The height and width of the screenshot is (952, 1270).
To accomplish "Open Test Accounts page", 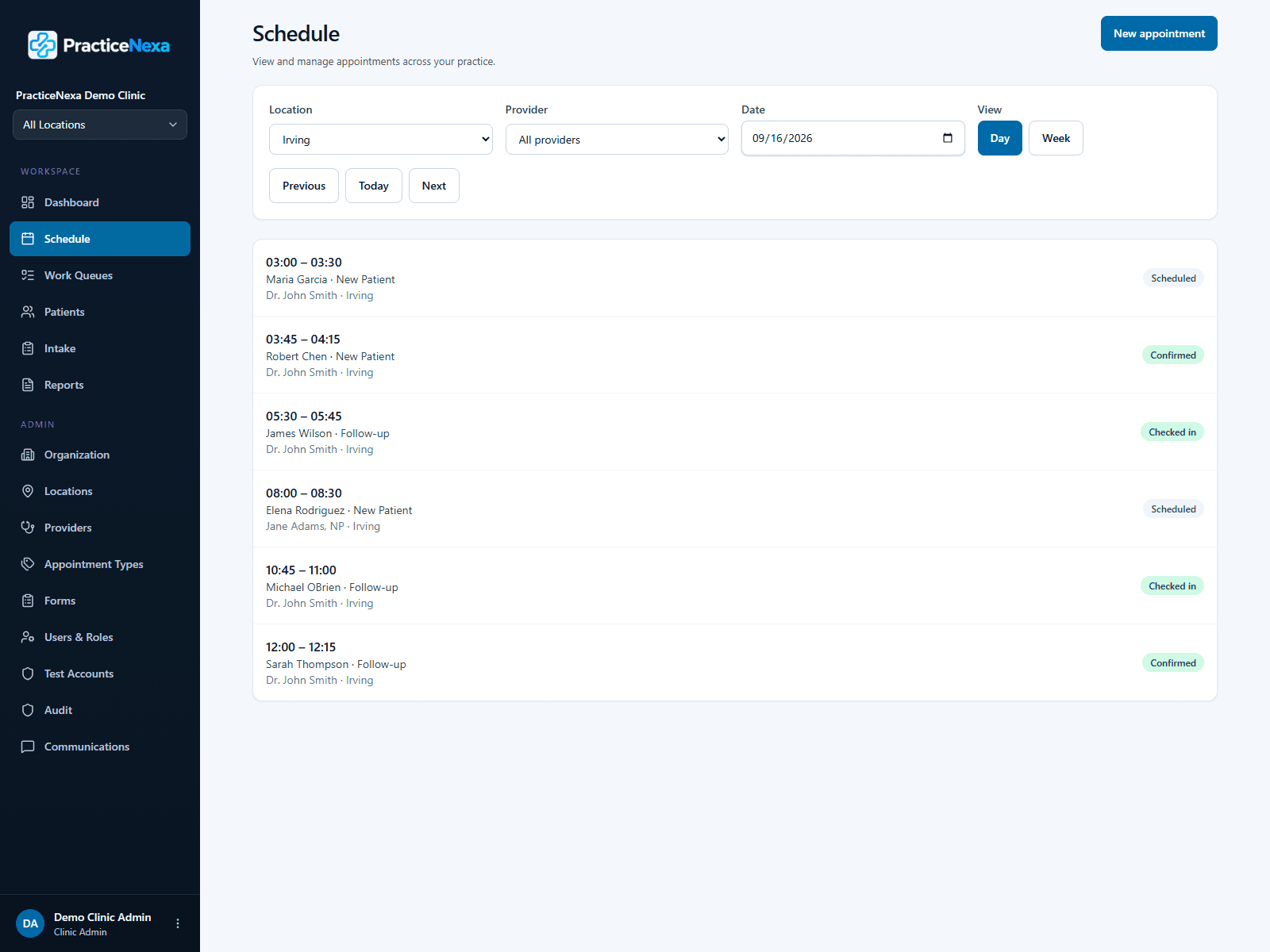I will [100, 674].
